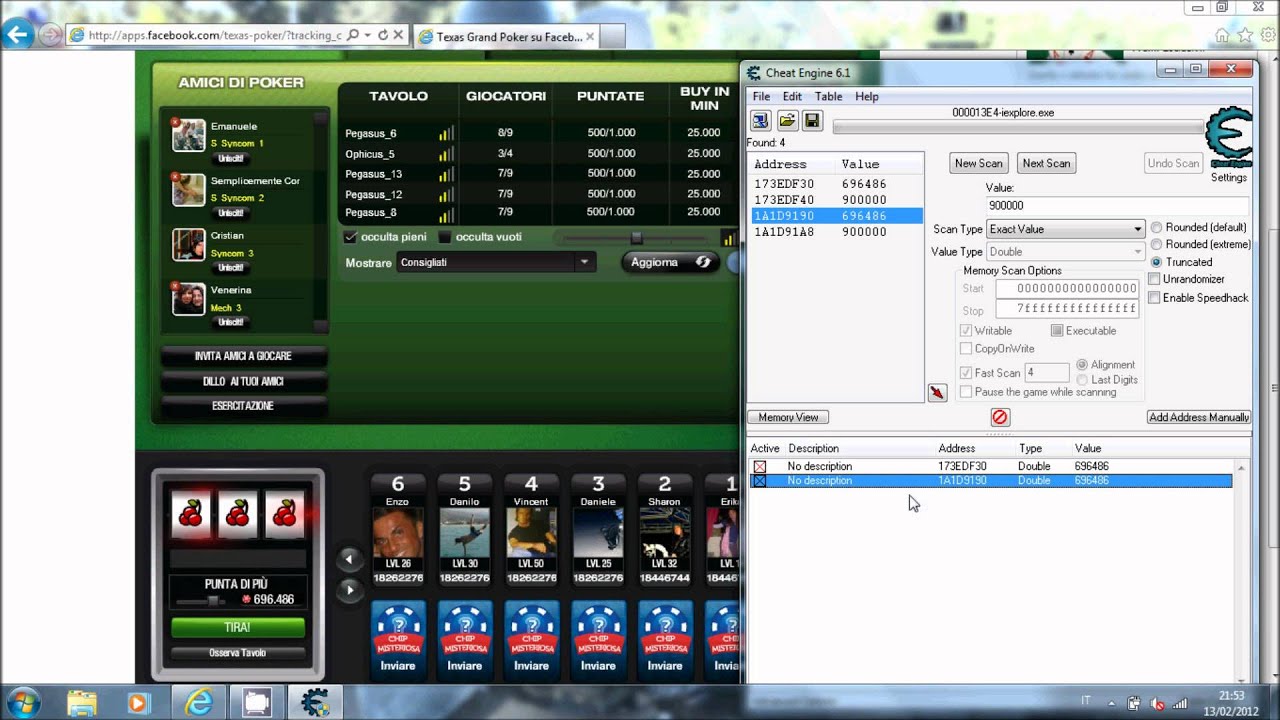This screenshot has width=1280, height=720.
Task: Click the scan Value input field
Action: coord(1118,205)
